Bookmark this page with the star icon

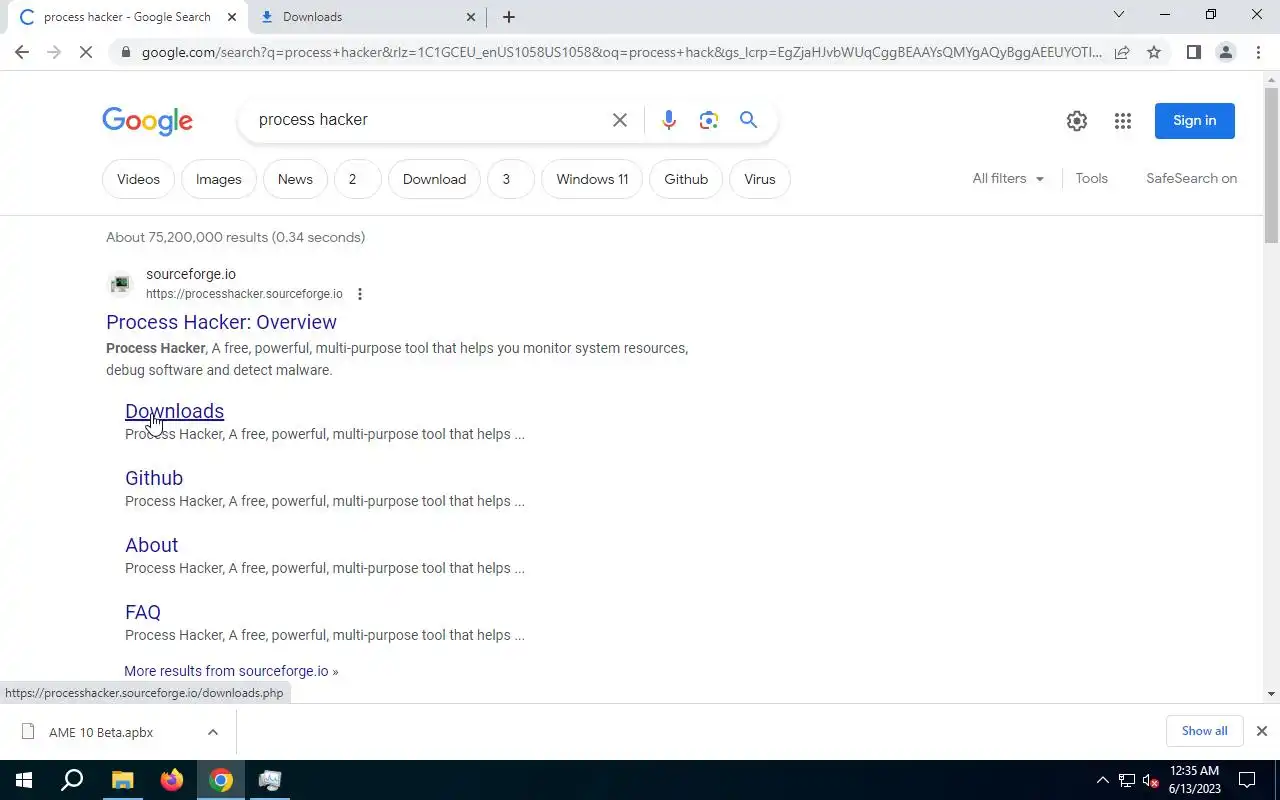(x=1154, y=52)
